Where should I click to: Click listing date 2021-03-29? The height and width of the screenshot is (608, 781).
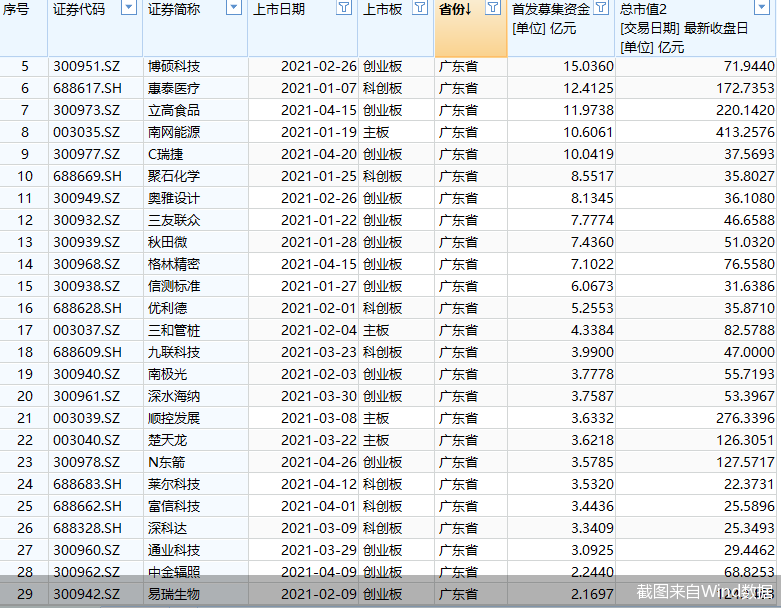(x=319, y=550)
